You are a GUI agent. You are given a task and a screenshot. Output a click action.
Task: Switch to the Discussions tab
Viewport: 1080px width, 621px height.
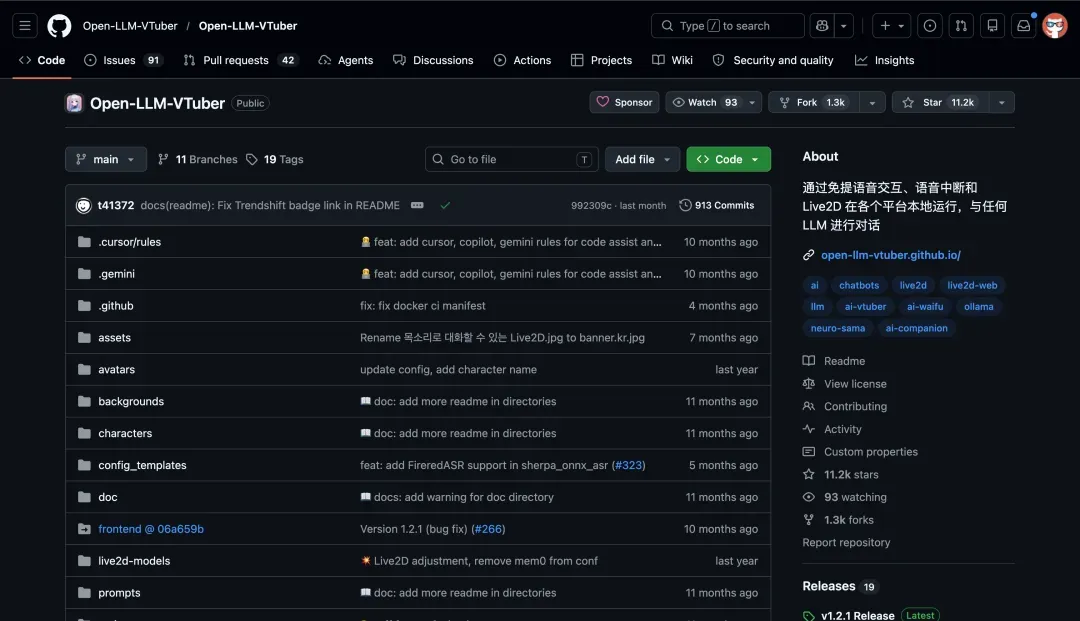433,61
